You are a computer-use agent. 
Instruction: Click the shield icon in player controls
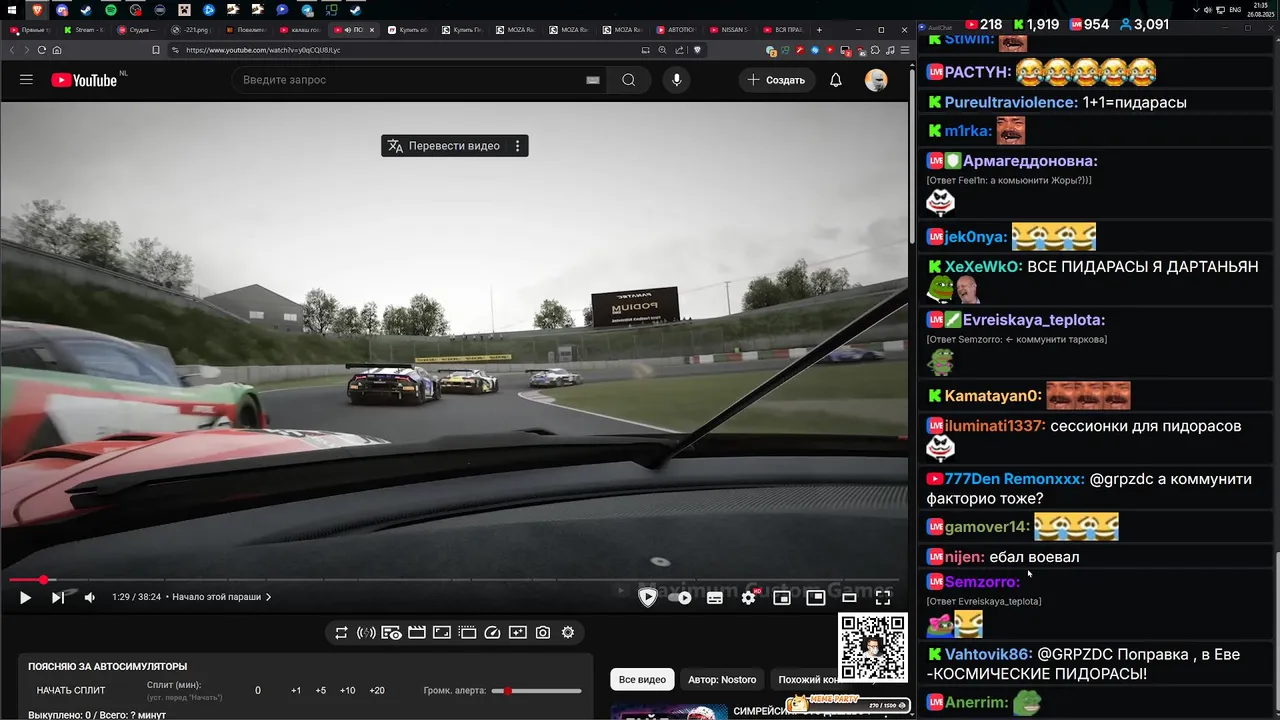(647, 597)
